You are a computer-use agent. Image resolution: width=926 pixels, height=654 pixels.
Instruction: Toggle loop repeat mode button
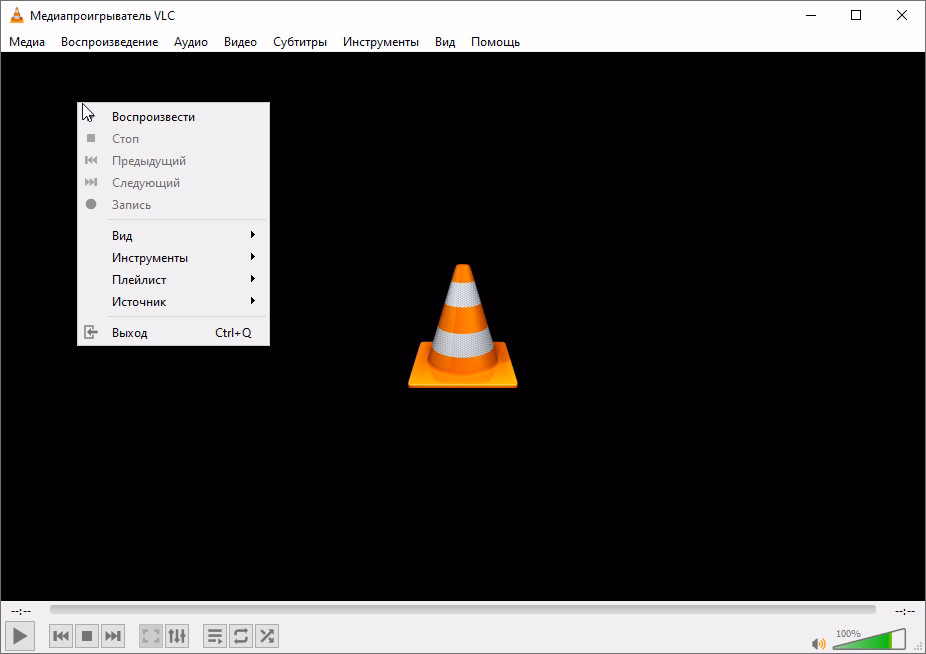(241, 636)
